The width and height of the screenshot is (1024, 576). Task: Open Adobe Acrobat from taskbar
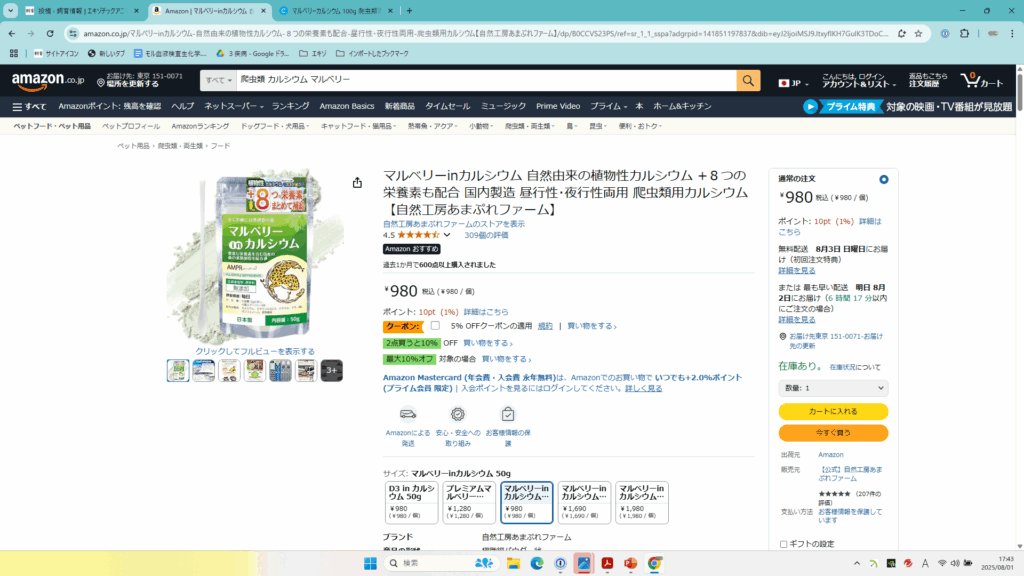coord(607,564)
